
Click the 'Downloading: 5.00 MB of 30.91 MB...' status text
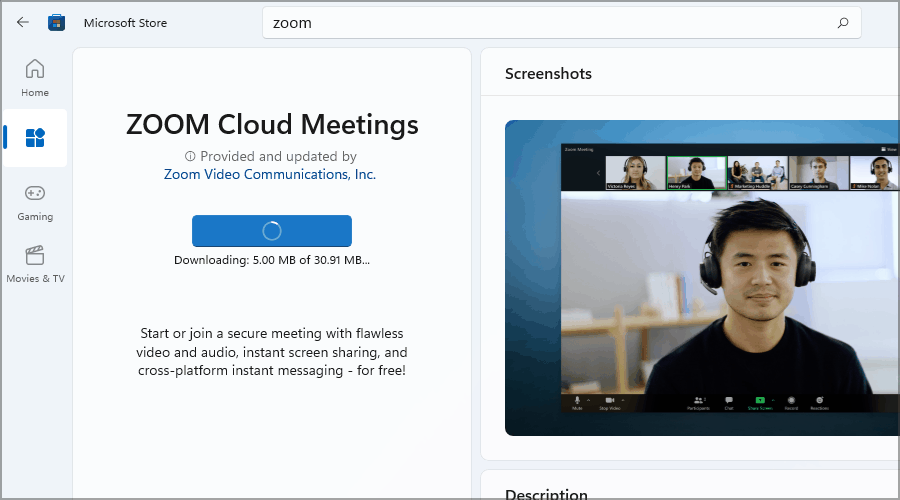click(x=271, y=260)
